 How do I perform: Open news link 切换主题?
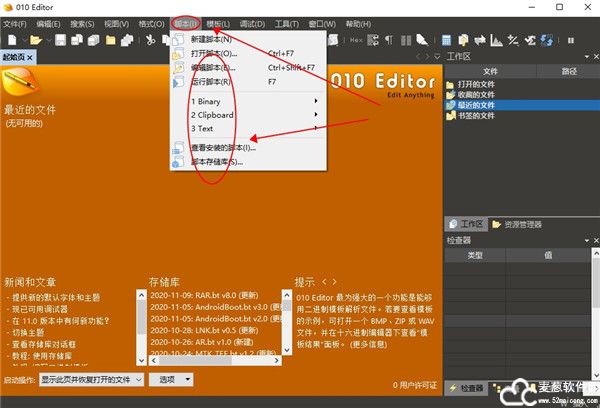pos(28,332)
